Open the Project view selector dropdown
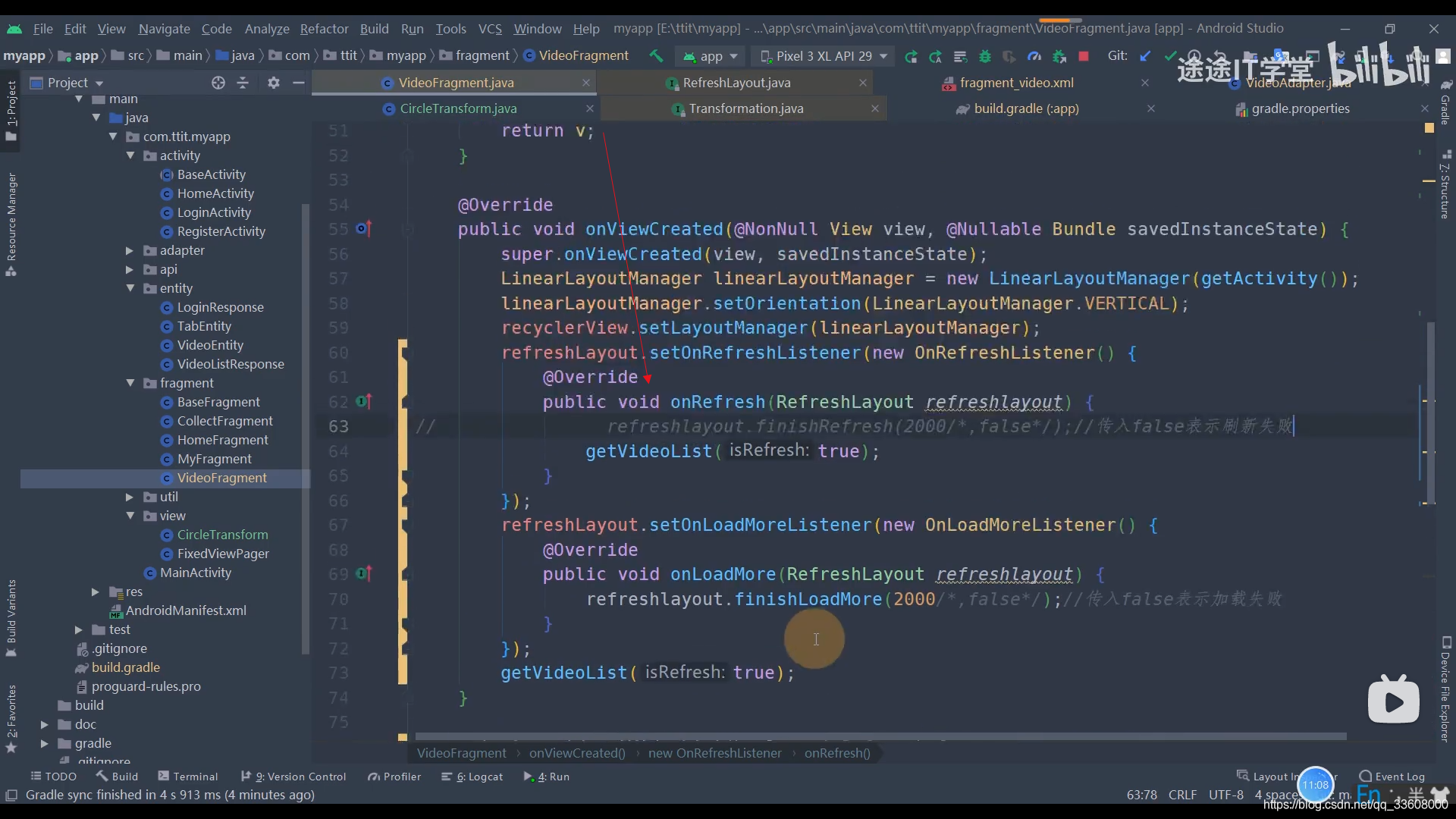 (x=67, y=83)
